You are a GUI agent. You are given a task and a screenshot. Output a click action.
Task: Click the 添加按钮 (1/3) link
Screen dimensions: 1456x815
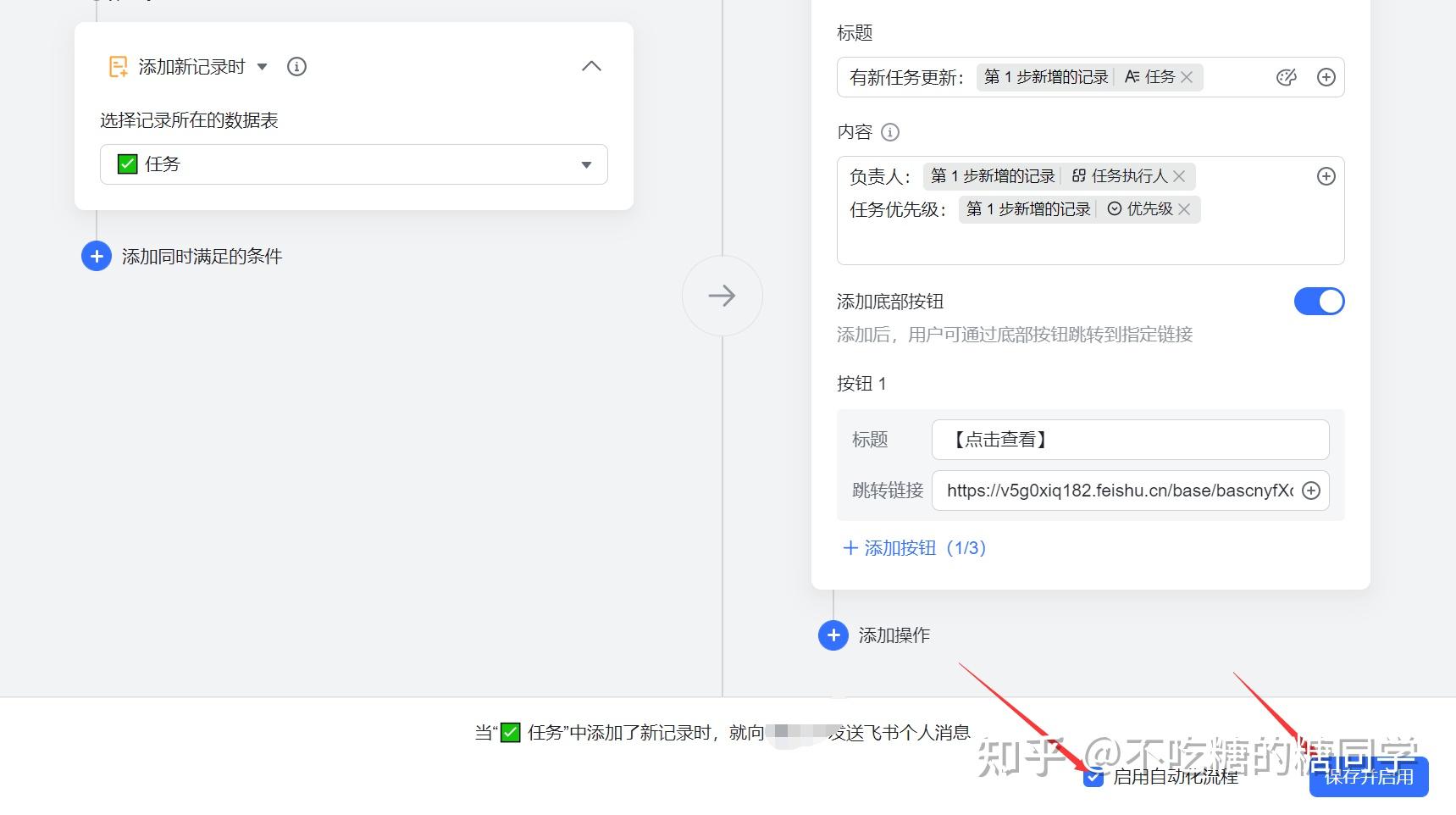[915, 548]
